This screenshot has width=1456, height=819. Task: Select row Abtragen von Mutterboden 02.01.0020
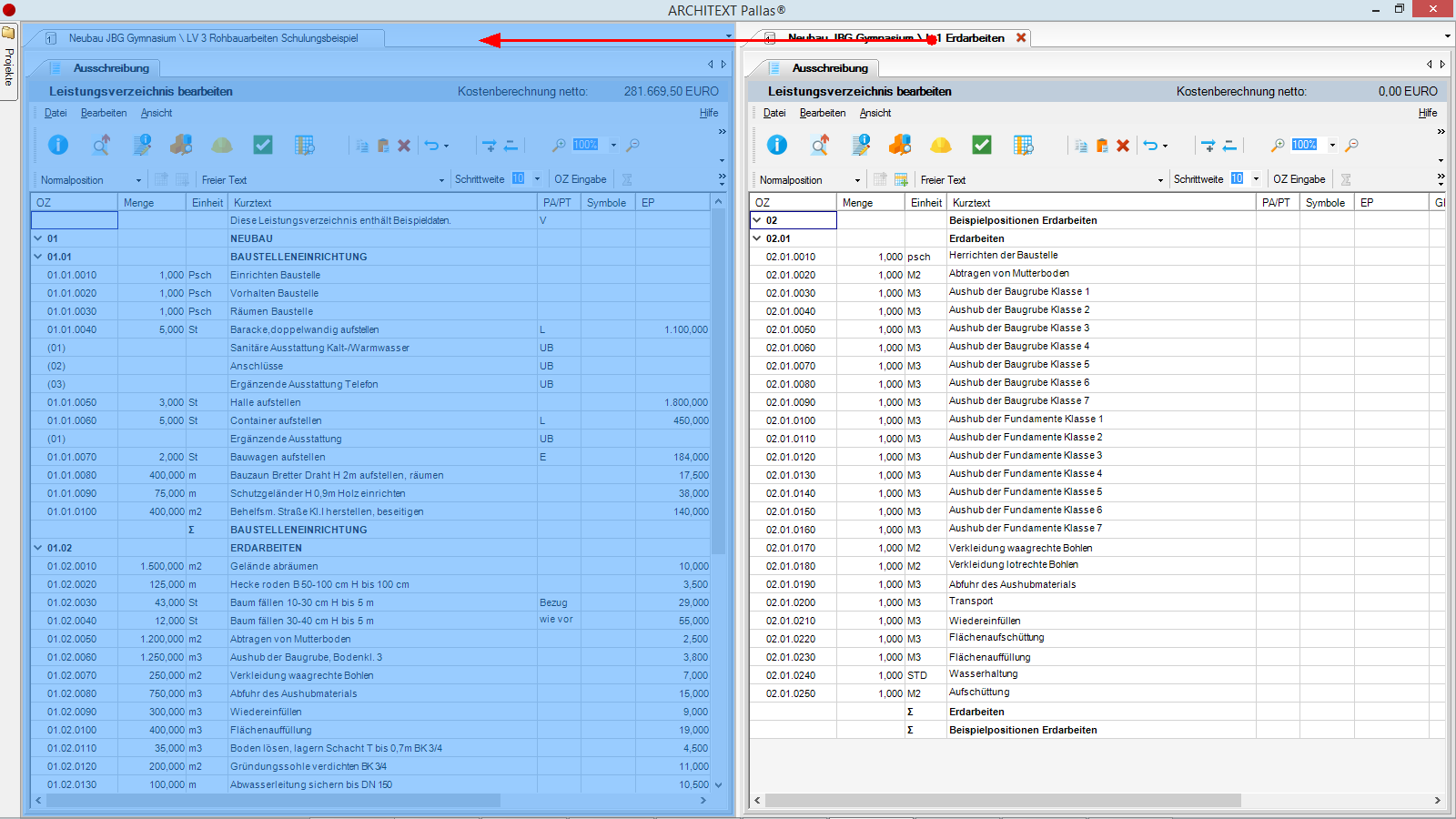point(1097,274)
